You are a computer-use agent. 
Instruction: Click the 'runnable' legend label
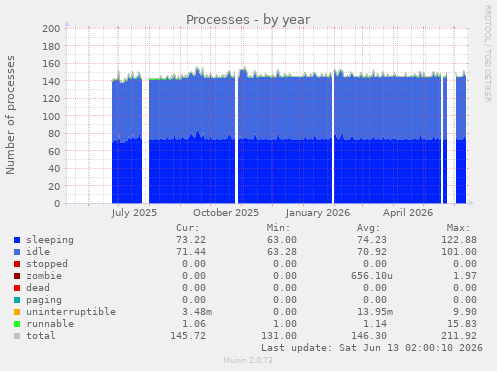[50, 324]
